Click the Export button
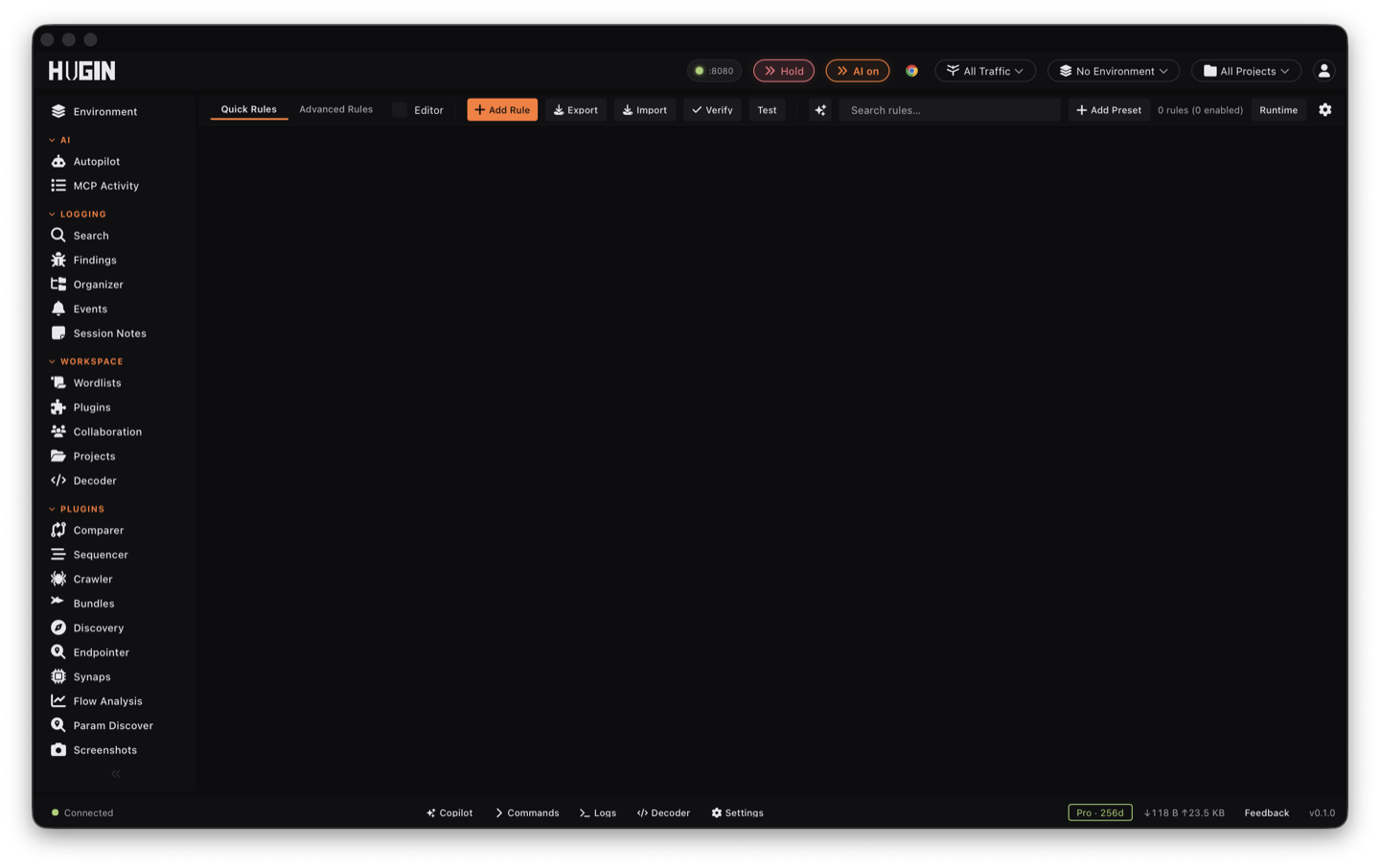Viewport: 1380px width, 868px height. tap(576, 110)
